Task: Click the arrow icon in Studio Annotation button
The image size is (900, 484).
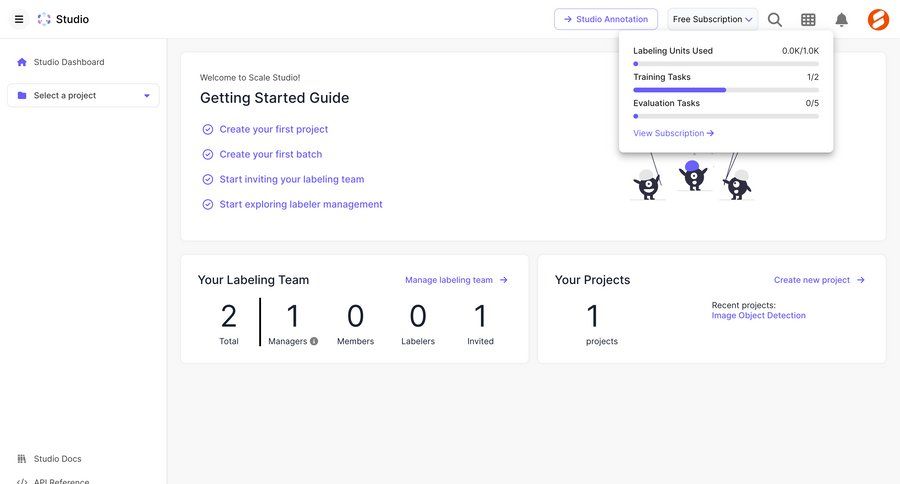Action: click(x=568, y=19)
